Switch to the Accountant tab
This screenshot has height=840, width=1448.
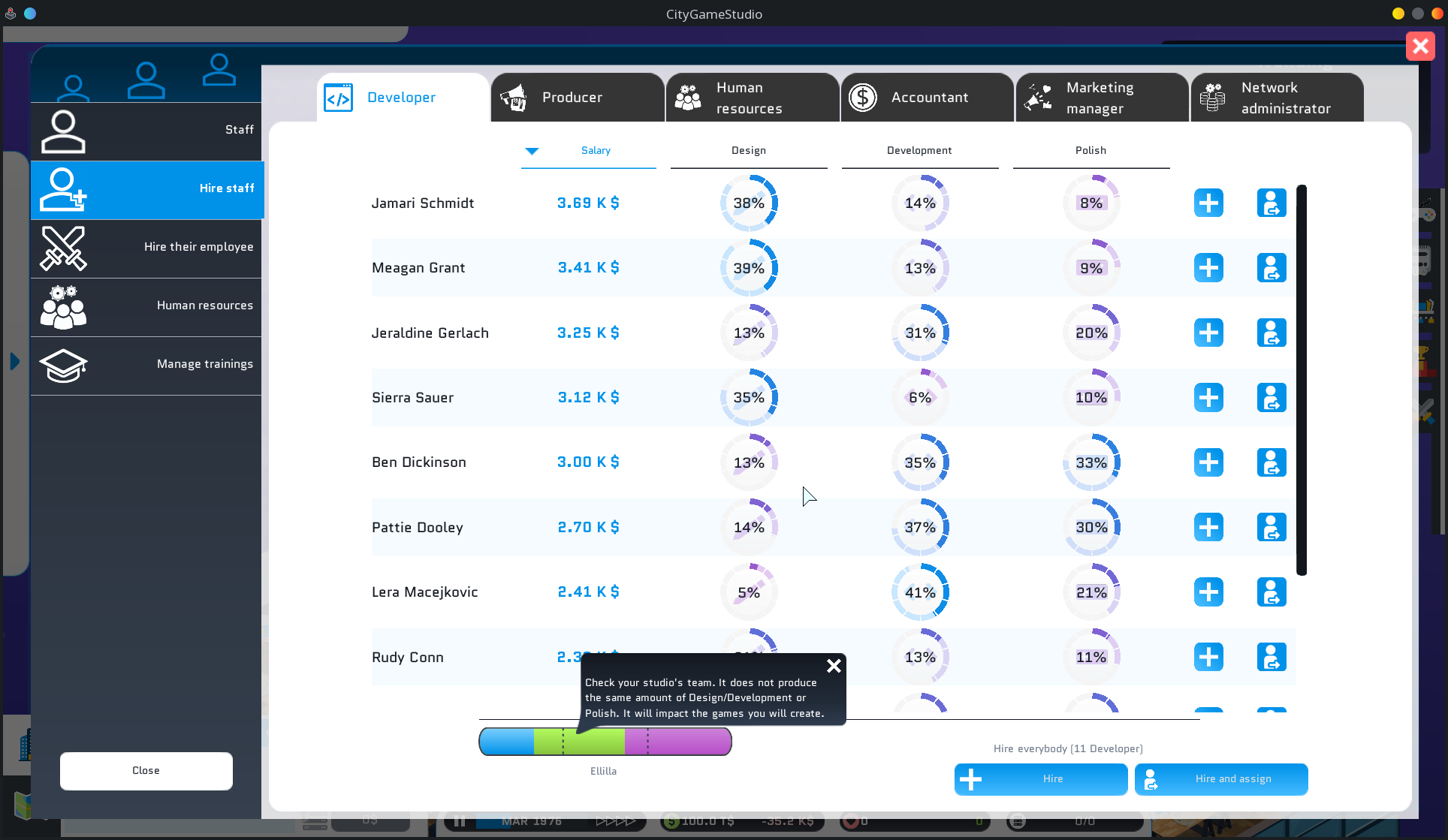[927, 98]
